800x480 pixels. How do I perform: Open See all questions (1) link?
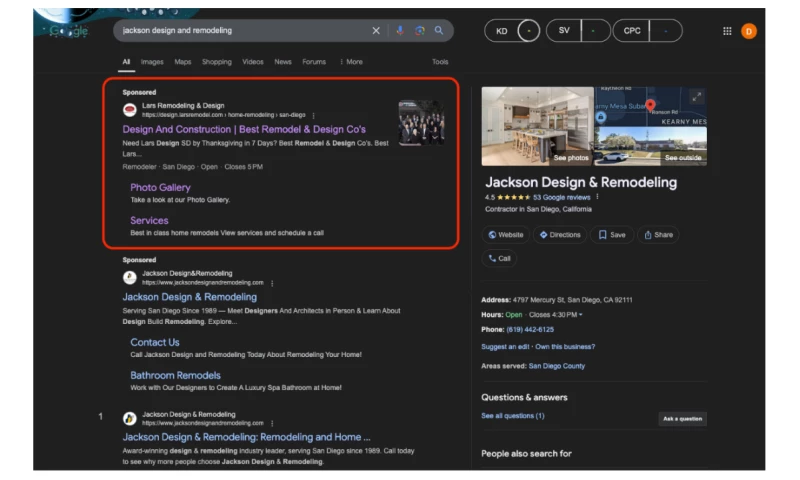(x=513, y=416)
